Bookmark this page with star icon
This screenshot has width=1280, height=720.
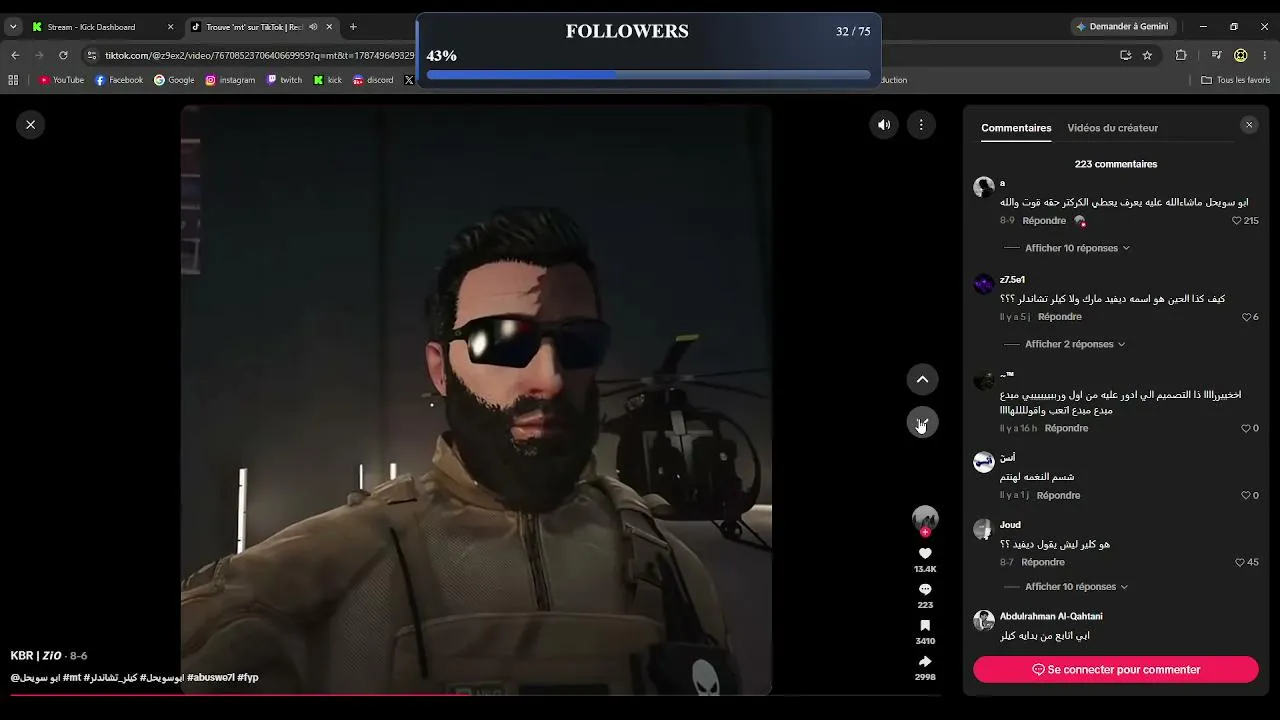(x=1147, y=55)
